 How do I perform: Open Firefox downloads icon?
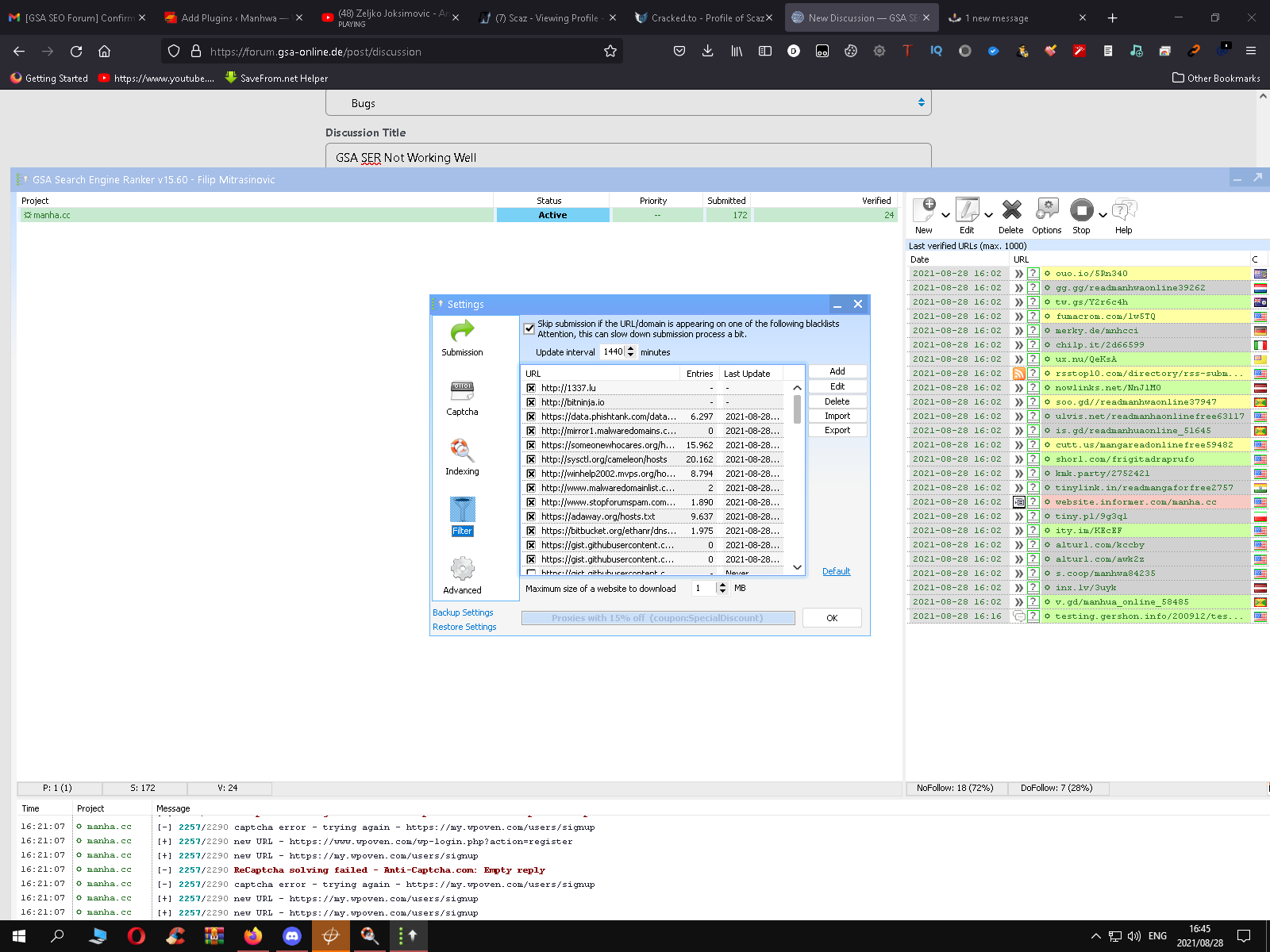coord(707,51)
